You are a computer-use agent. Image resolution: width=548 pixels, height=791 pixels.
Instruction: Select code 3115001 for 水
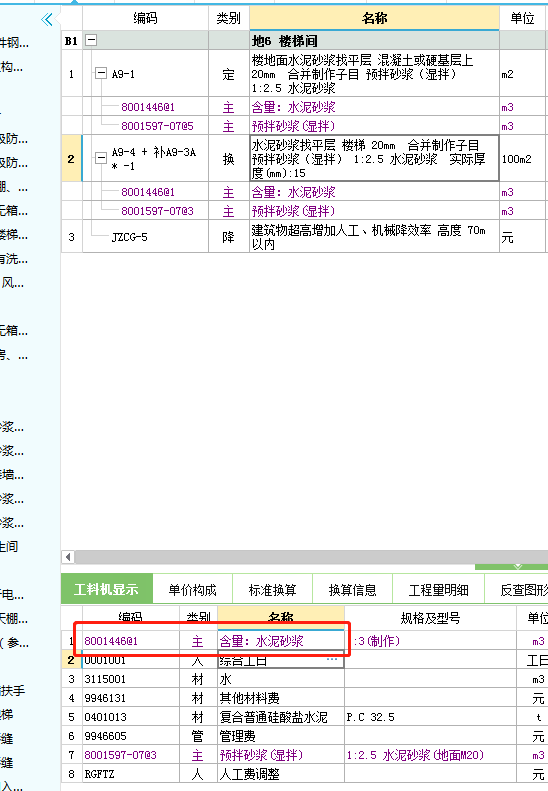pyautogui.click(x=130, y=679)
